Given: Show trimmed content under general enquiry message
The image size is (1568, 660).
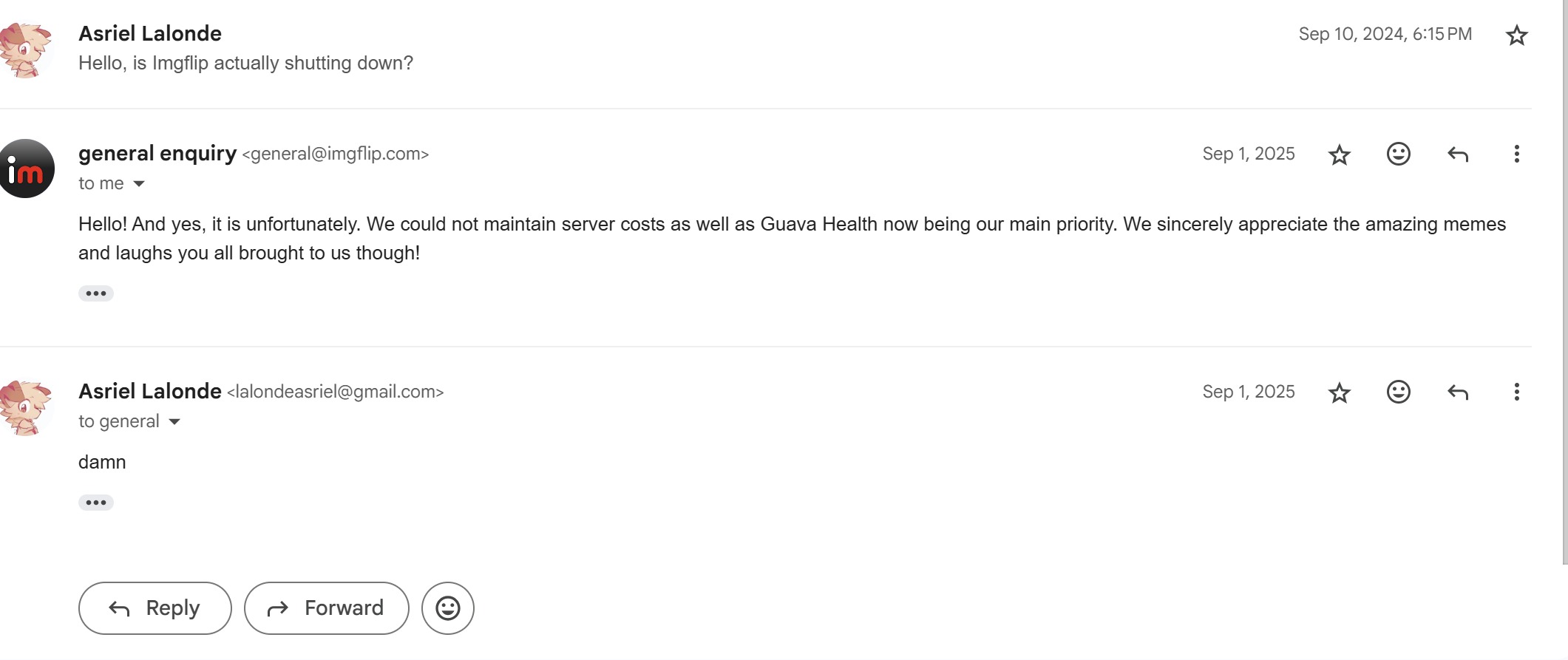Looking at the screenshot, I should [96, 293].
